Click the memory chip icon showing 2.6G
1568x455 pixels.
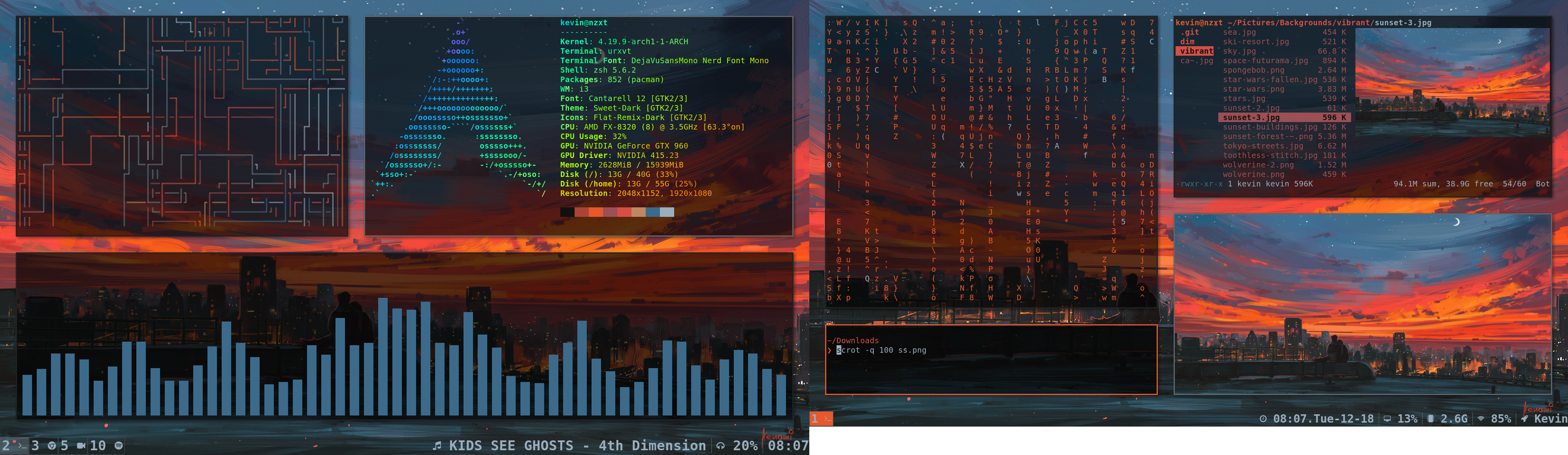1430,419
